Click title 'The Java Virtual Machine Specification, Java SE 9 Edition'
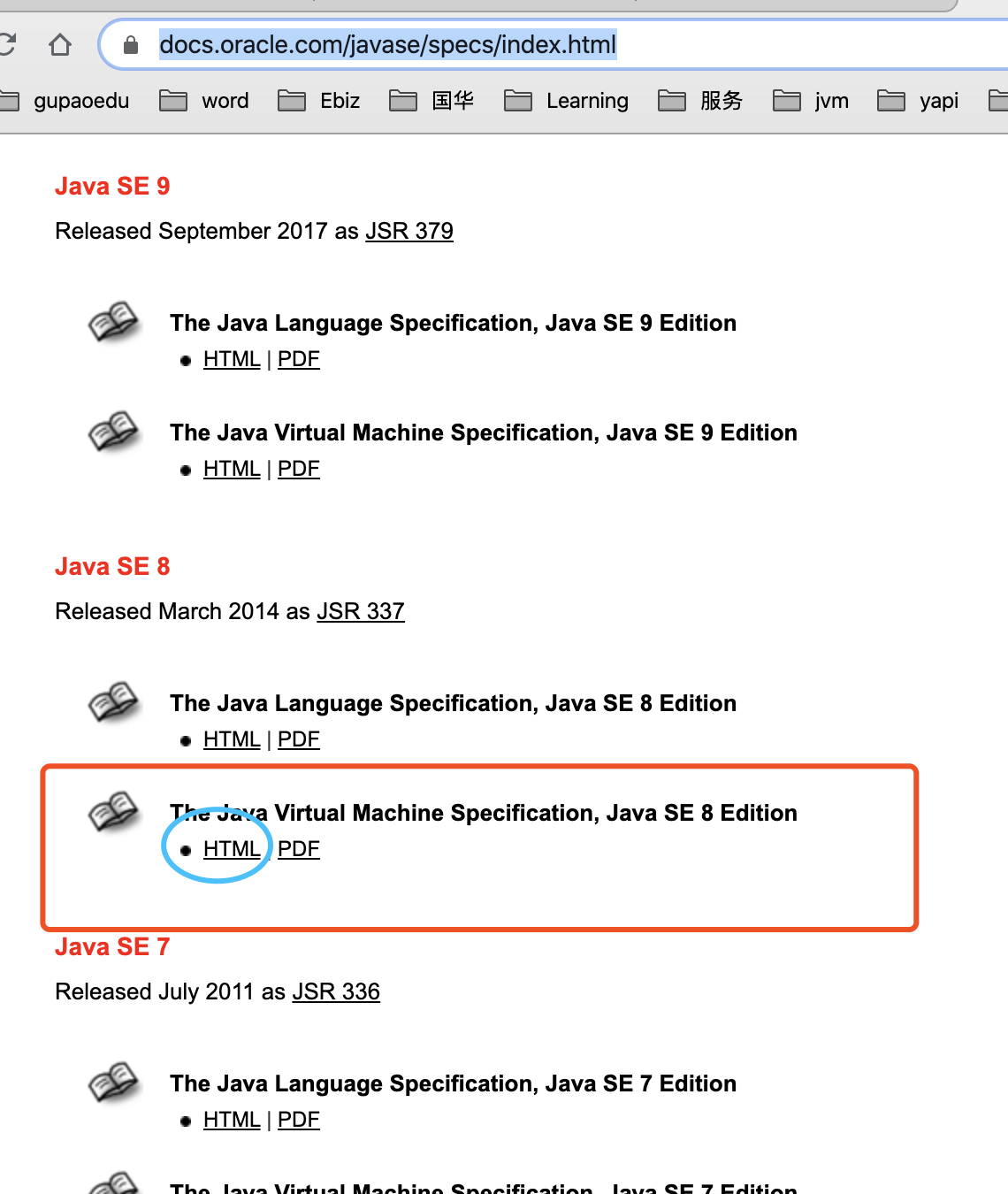This screenshot has height=1194, width=1008. pyautogui.click(x=484, y=432)
